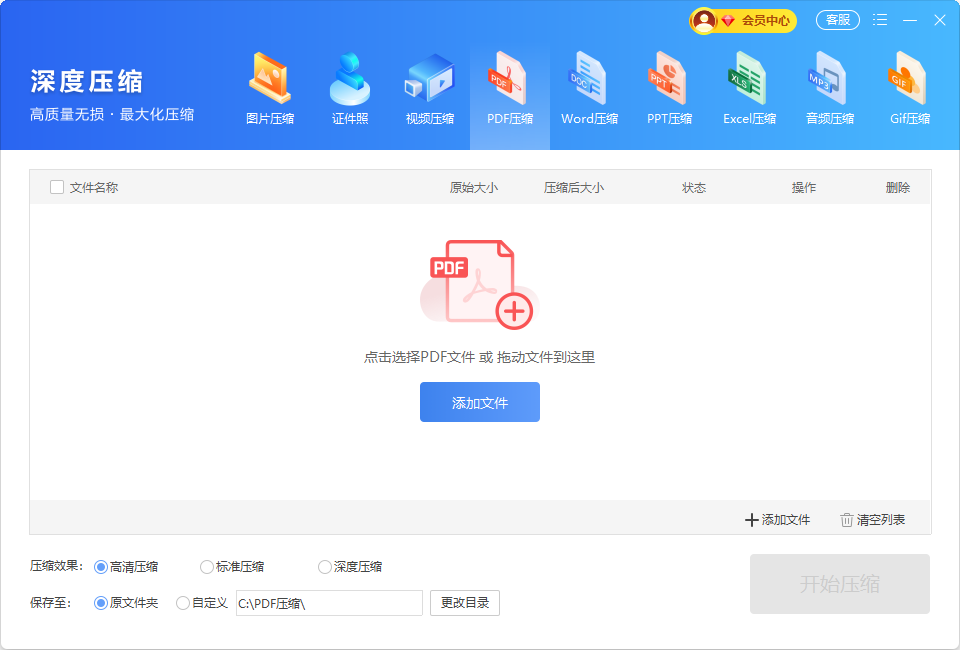Click the save path input field
The image size is (960, 650).
pyautogui.click(x=329, y=603)
